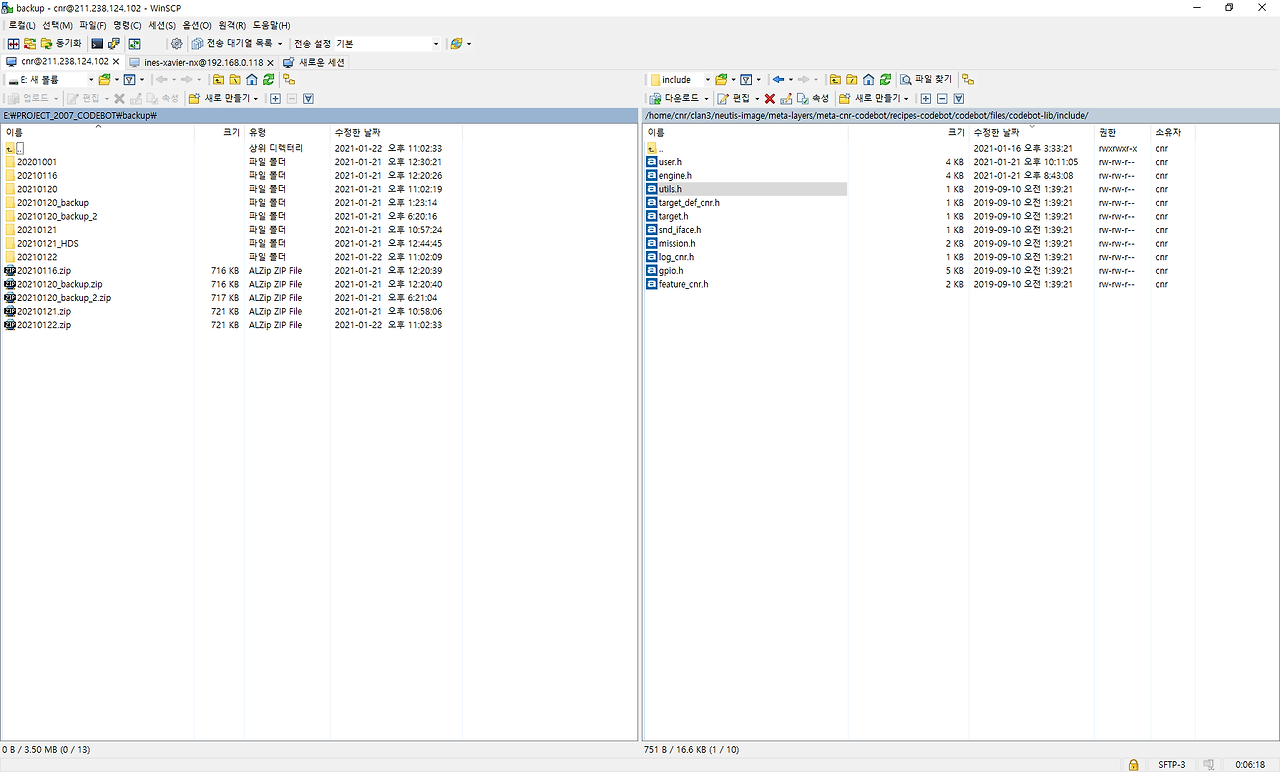
Task: Open the 파일(F) menu
Action: point(93,25)
